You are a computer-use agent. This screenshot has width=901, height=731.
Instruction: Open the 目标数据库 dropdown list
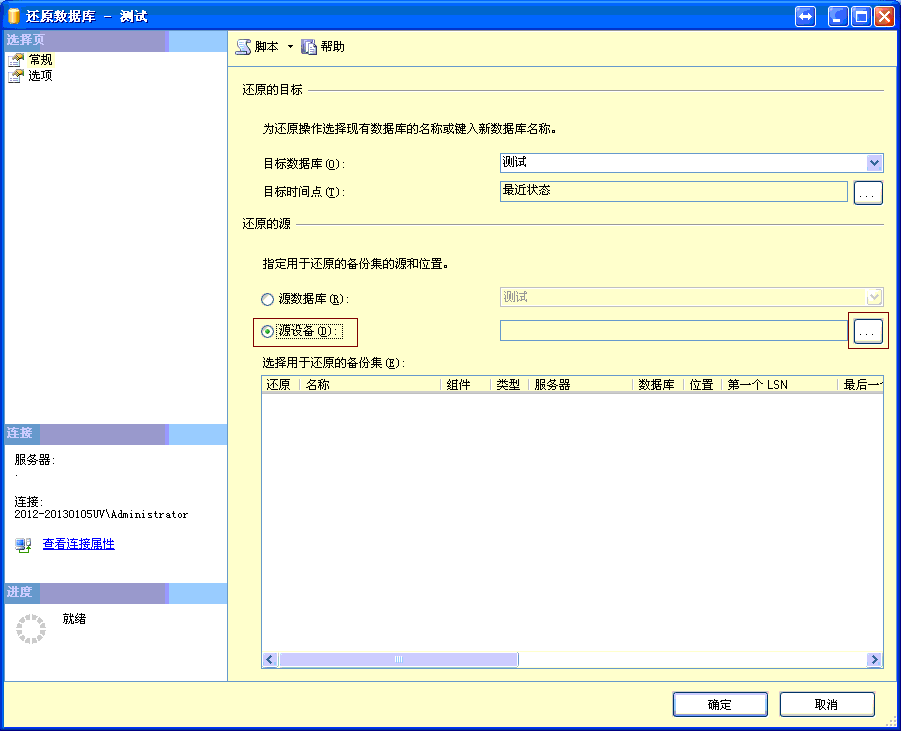pyautogui.click(x=875, y=163)
